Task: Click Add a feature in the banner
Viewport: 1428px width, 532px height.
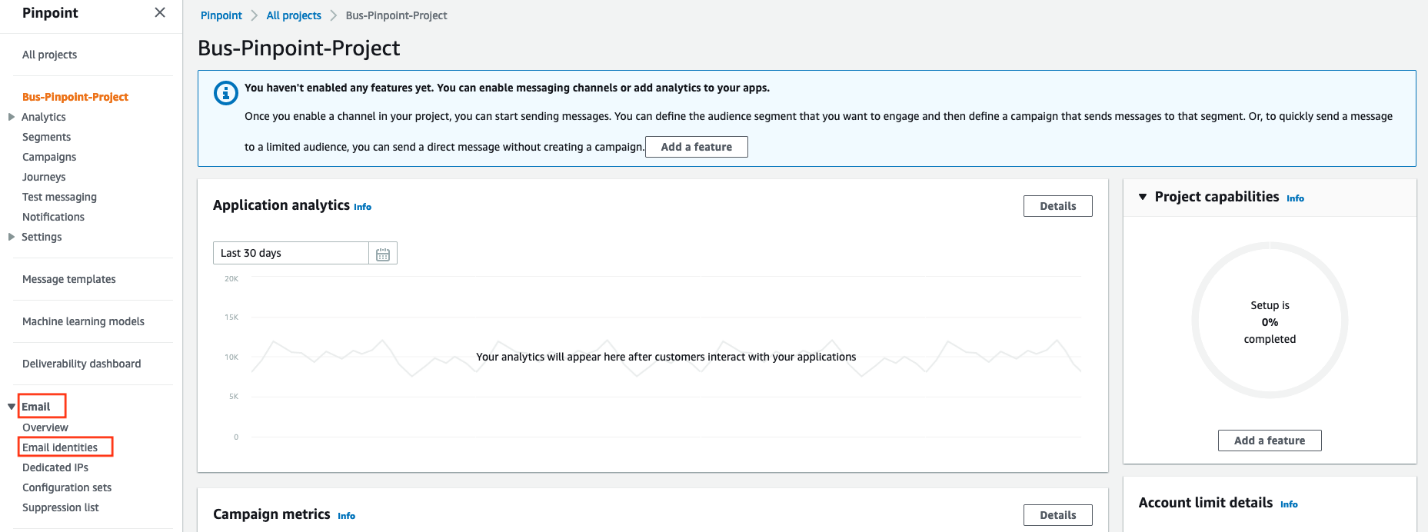Action: point(697,147)
